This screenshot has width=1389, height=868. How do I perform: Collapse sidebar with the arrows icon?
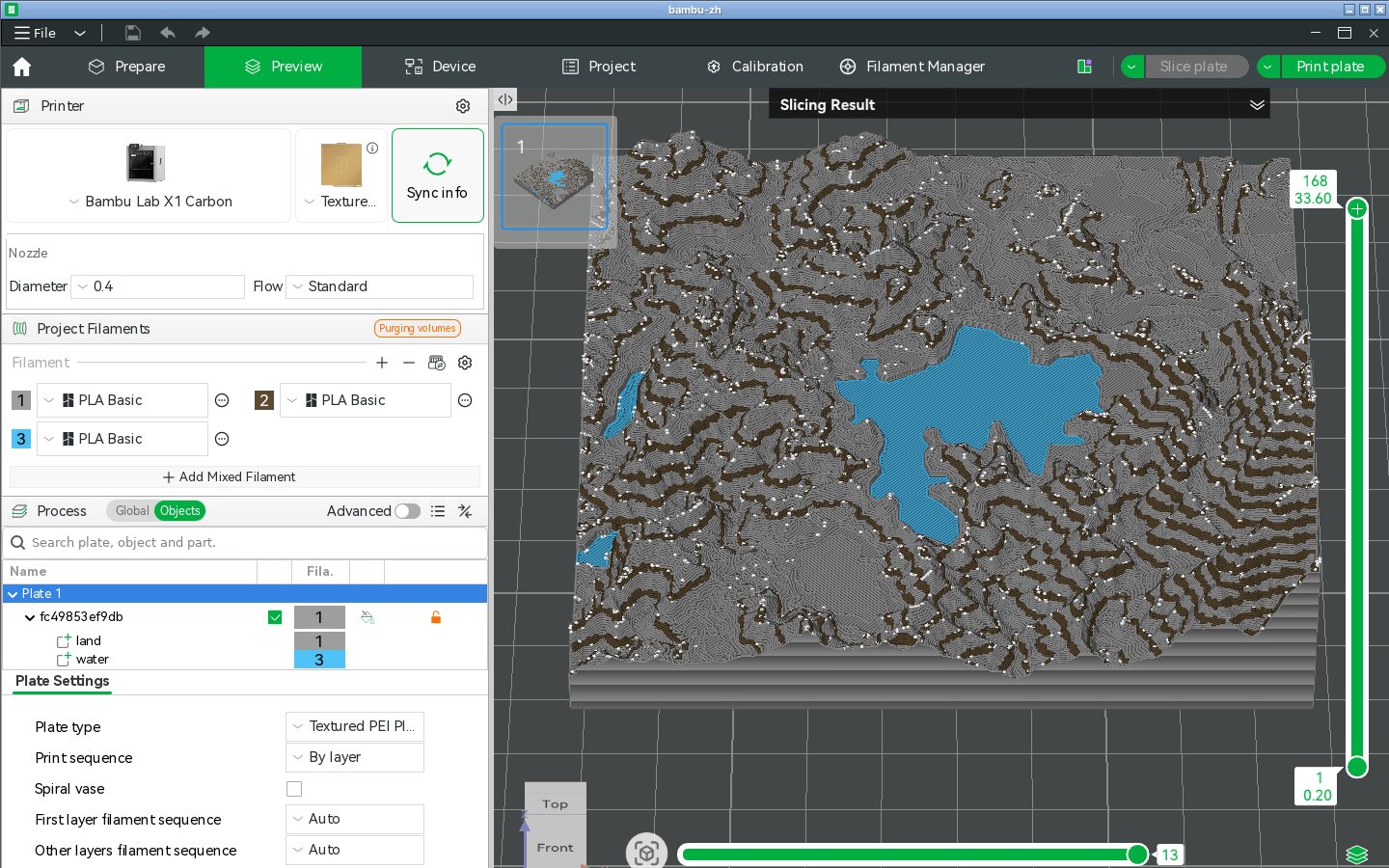(505, 99)
